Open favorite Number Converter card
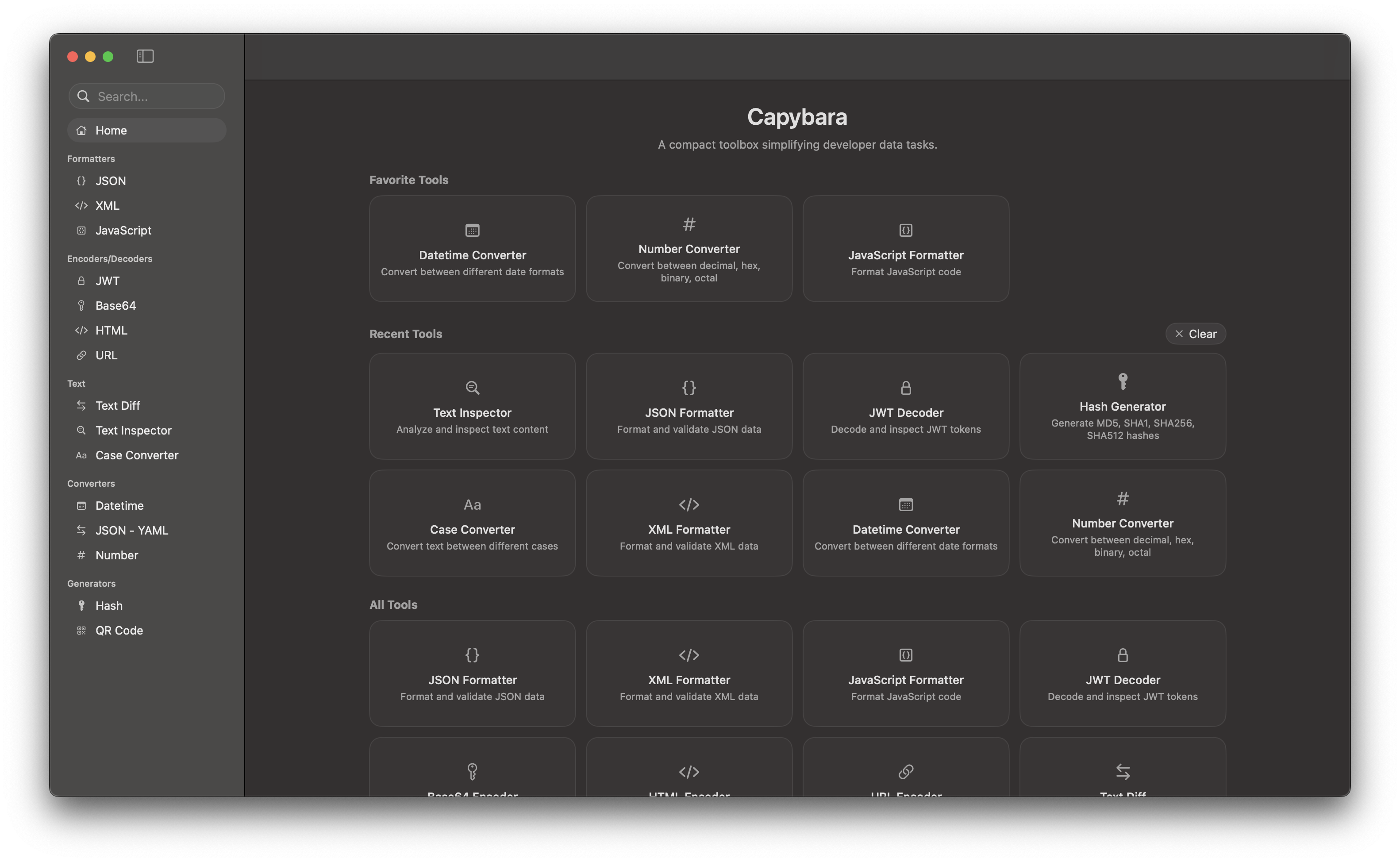Image resolution: width=1400 pixels, height=862 pixels. 688,249
